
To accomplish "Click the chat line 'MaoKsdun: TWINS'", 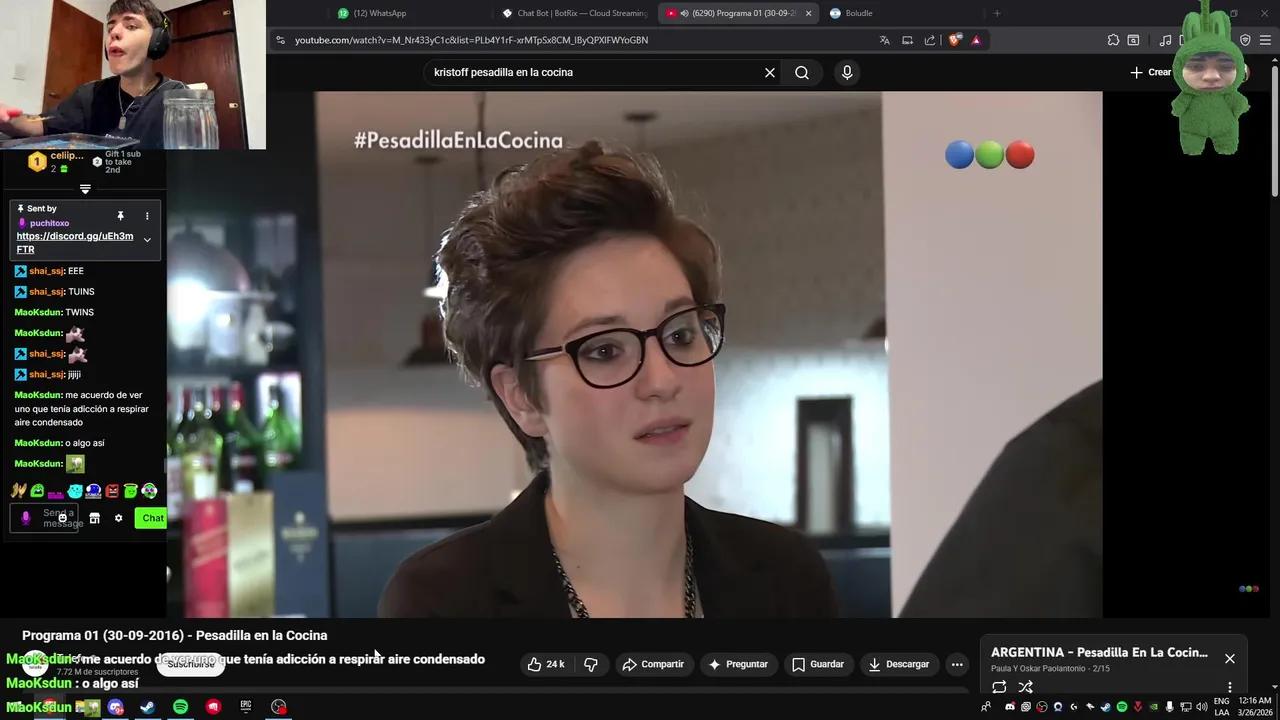I will pyautogui.click(x=54, y=312).
